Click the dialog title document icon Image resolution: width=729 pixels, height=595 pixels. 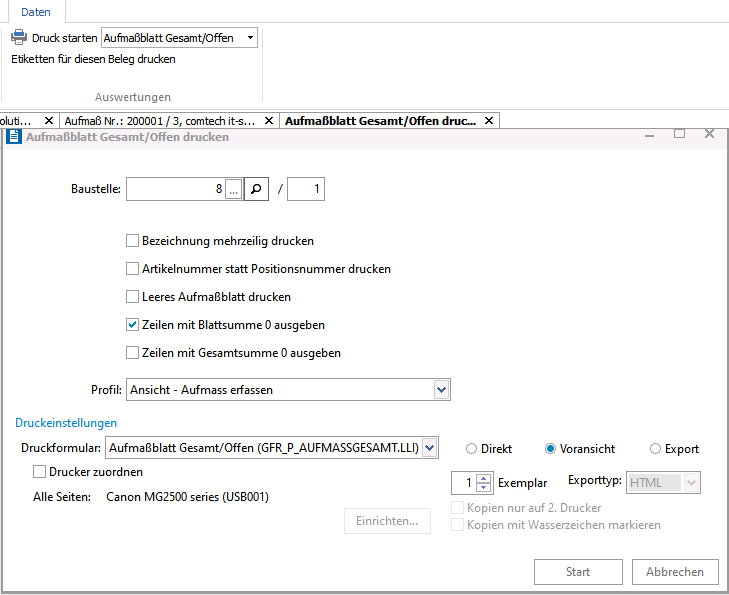click(14, 137)
